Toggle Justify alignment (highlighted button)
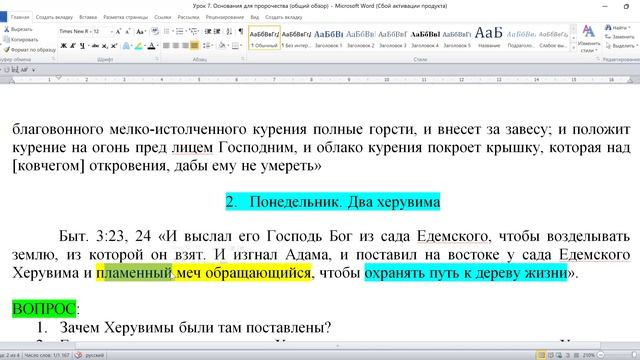 coord(194,46)
